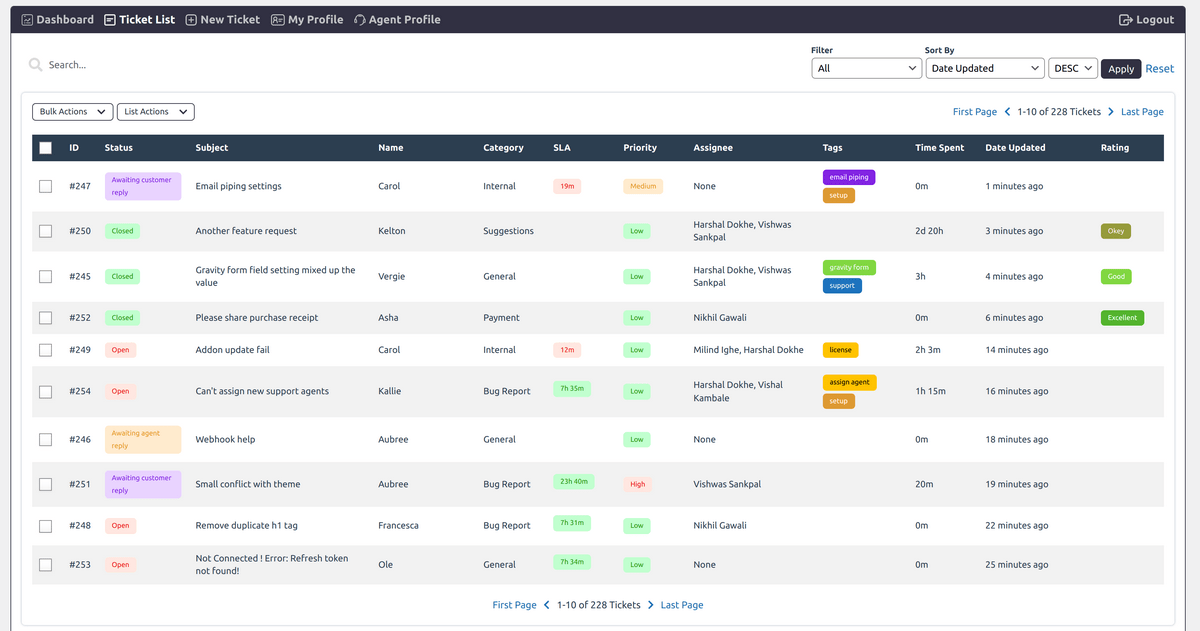Check the box for ticket #247
This screenshot has height=631, width=1200.
coord(45,186)
